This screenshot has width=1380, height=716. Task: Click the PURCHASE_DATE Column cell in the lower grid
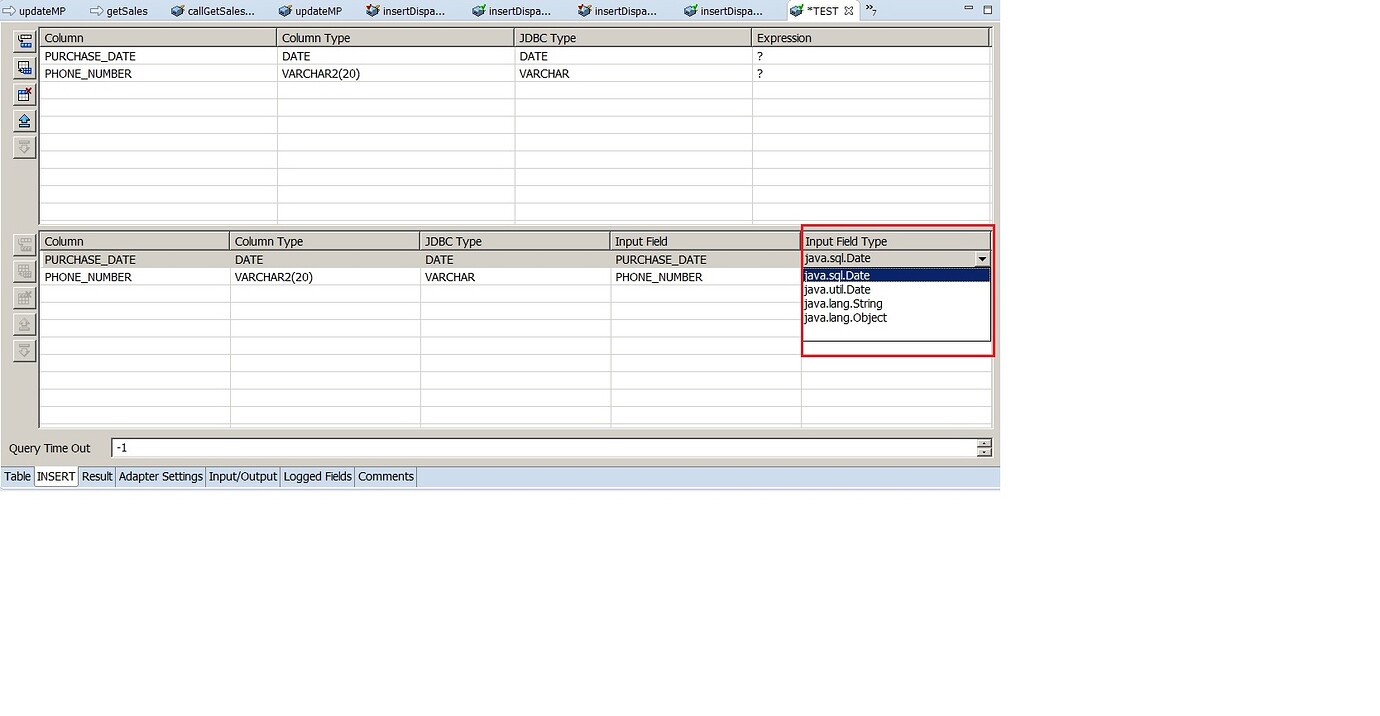click(134, 259)
